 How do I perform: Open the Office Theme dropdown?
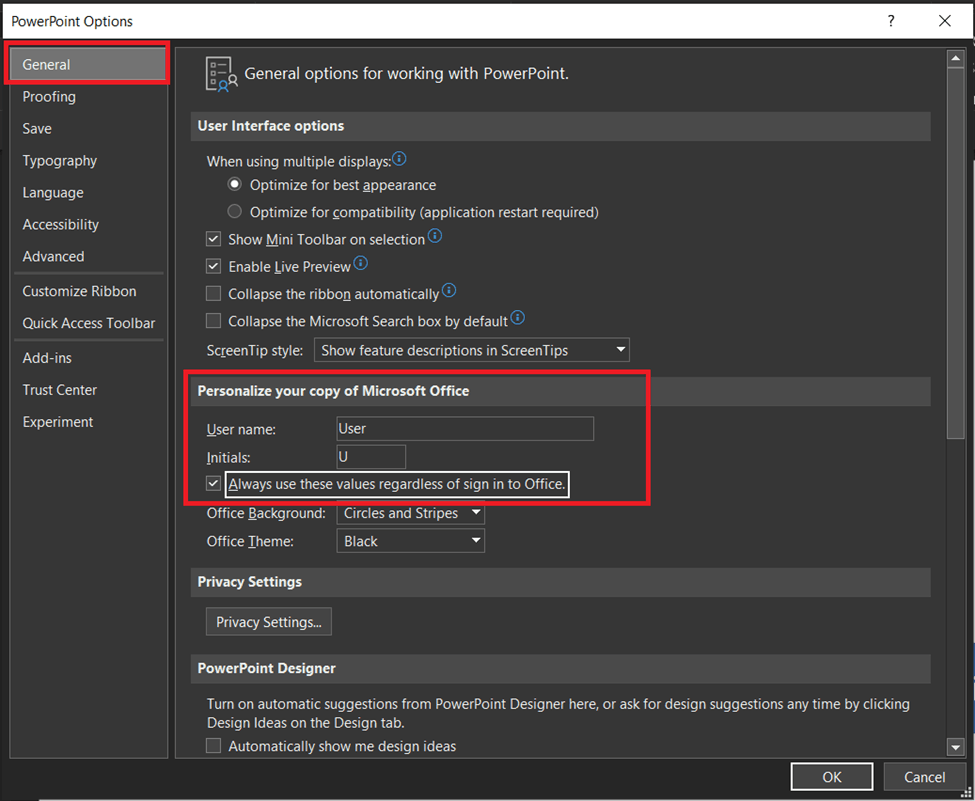pos(410,541)
